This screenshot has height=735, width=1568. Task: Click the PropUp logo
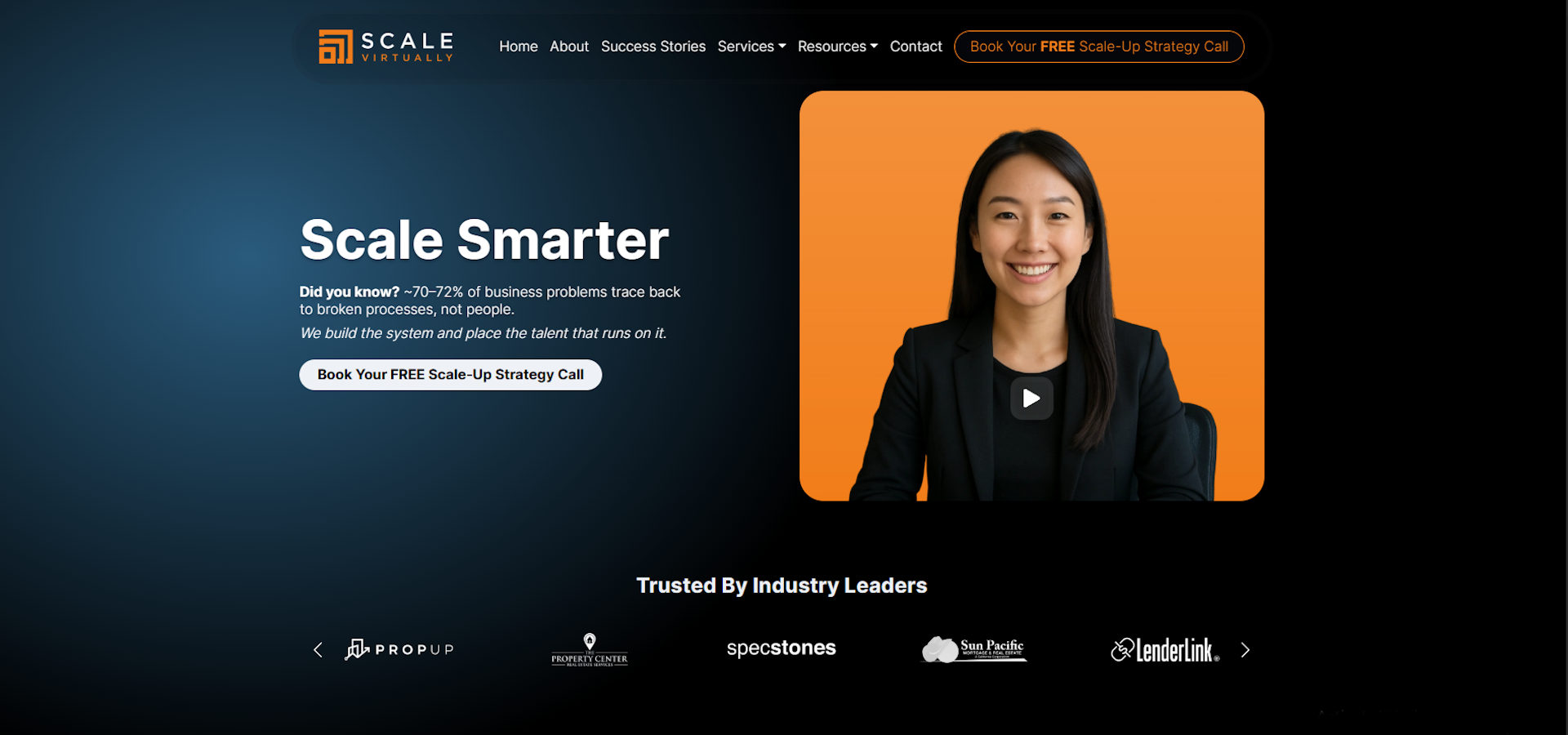pyautogui.click(x=399, y=649)
